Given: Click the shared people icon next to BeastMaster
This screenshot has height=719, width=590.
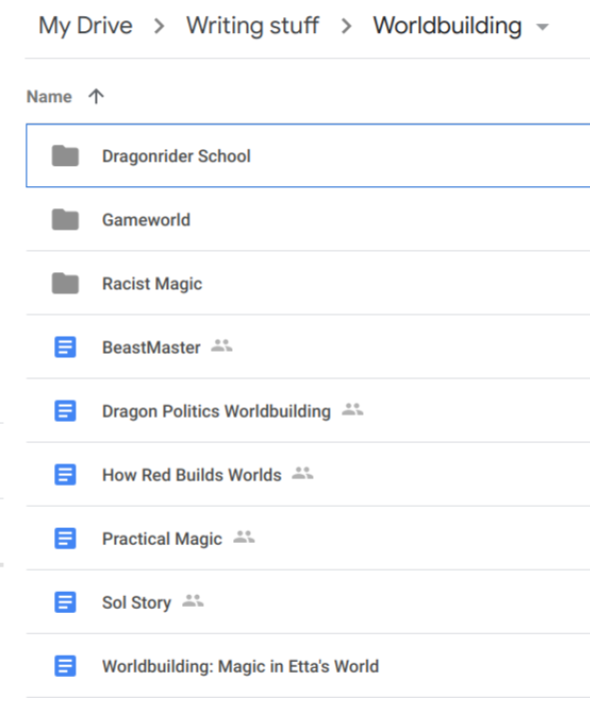Looking at the screenshot, I should click(221, 346).
